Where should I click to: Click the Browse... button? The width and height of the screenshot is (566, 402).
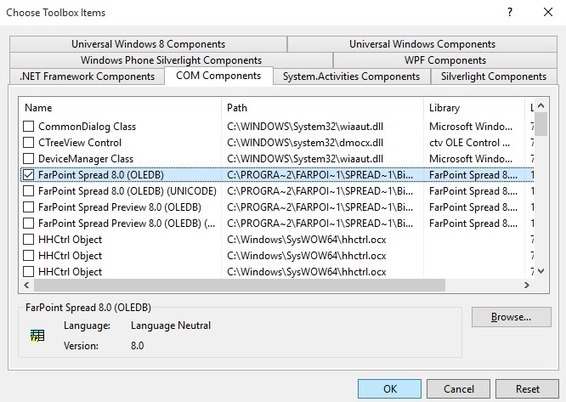click(511, 317)
